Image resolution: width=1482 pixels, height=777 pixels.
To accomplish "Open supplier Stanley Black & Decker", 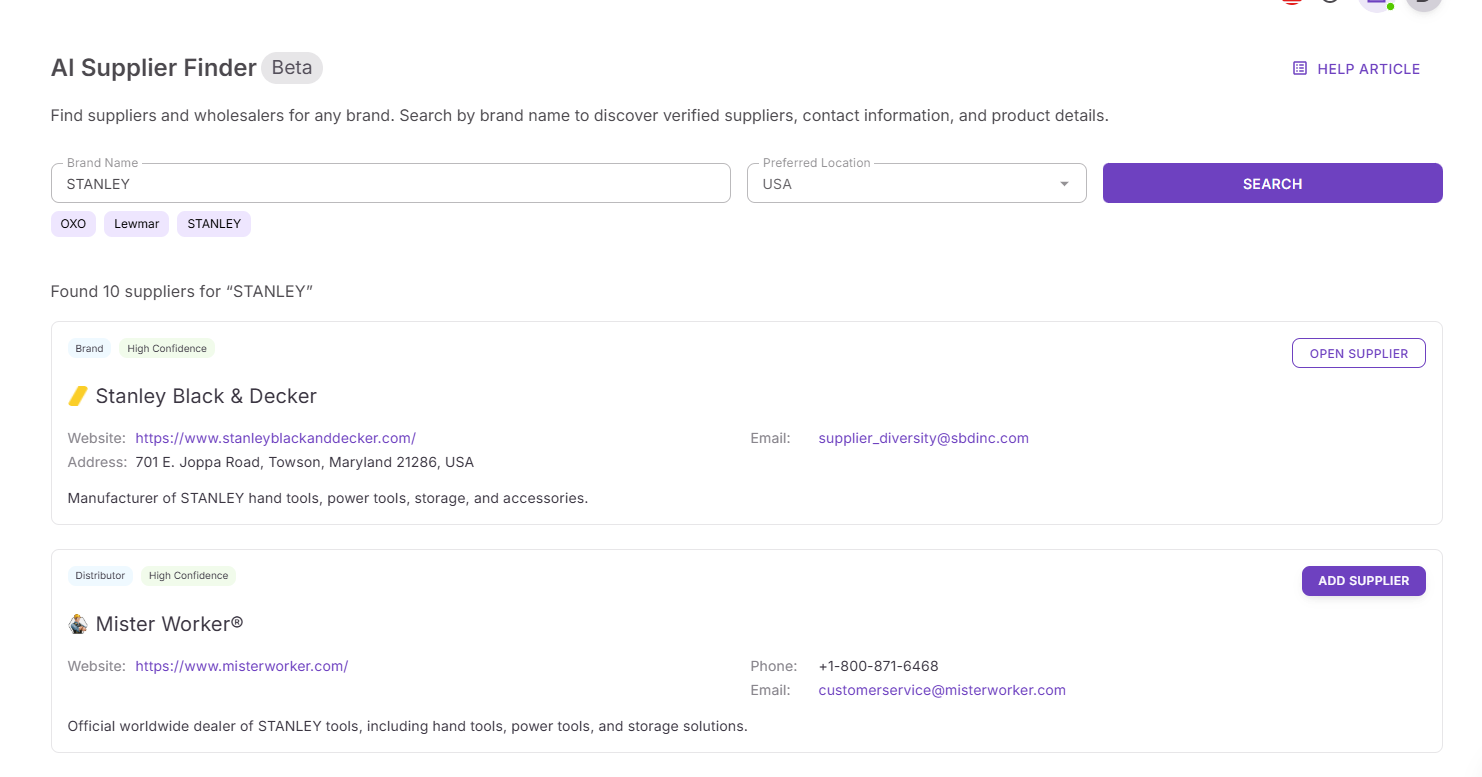I will click(x=1358, y=353).
